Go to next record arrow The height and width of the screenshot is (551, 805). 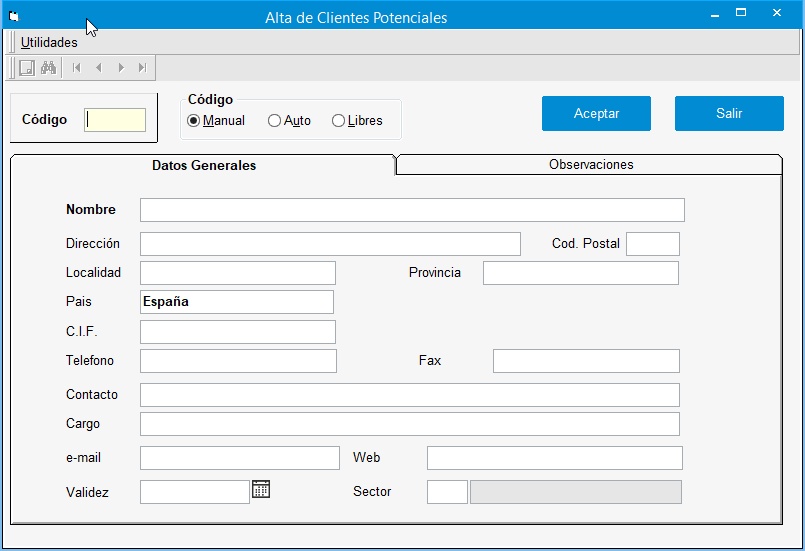(121, 68)
